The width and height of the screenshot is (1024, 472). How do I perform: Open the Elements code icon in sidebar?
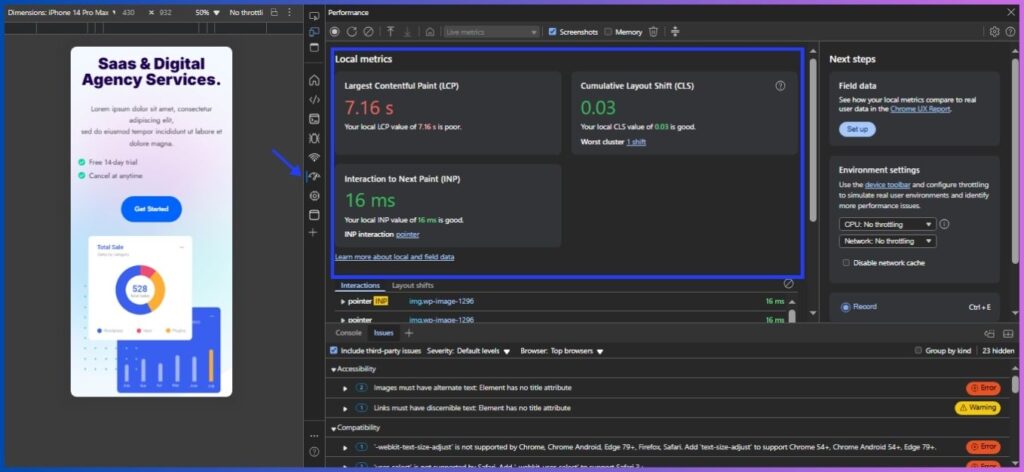314,99
